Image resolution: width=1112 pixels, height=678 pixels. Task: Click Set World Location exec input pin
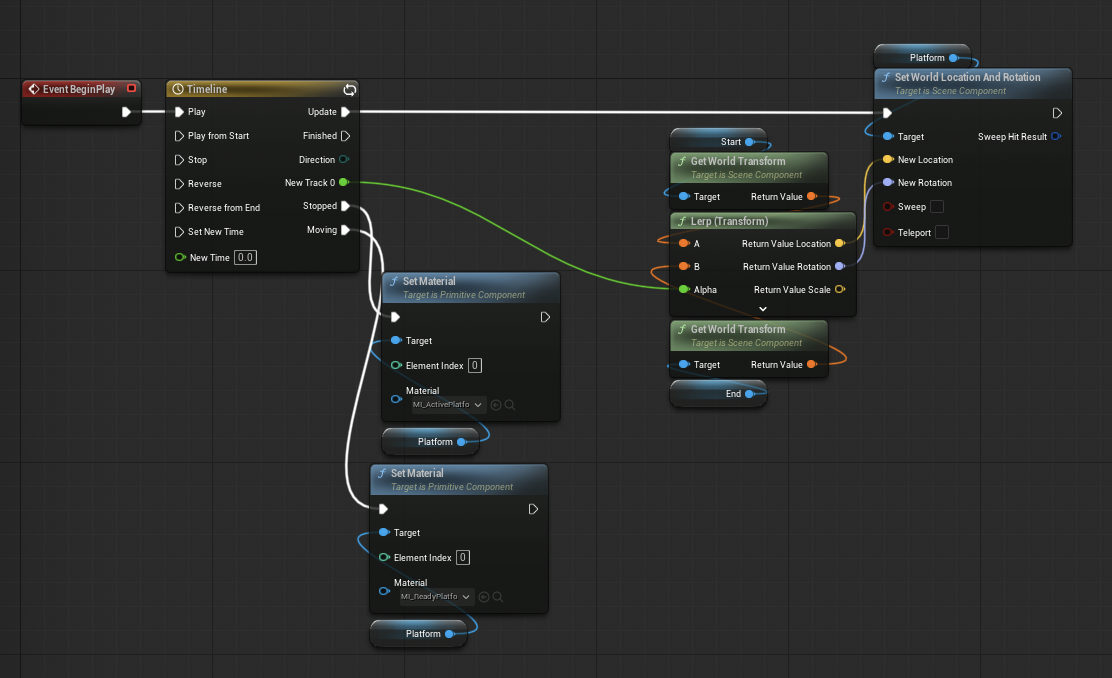pyautogui.click(x=886, y=113)
